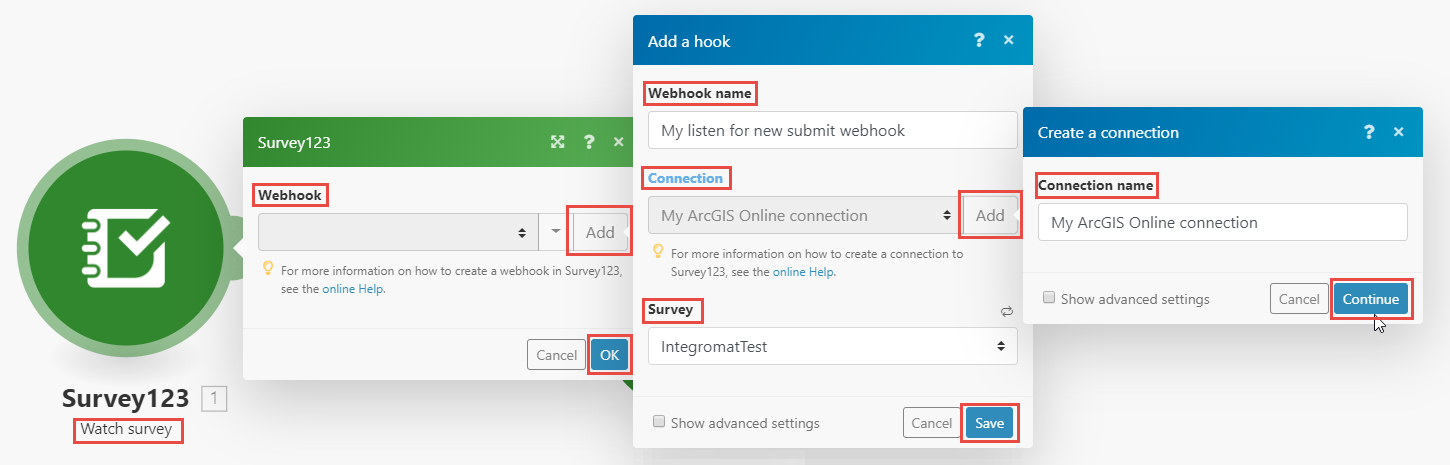The height and width of the screenshot is (465, 1450).
Task: Close the Add a hook dialog
Action: [1008, 40]
